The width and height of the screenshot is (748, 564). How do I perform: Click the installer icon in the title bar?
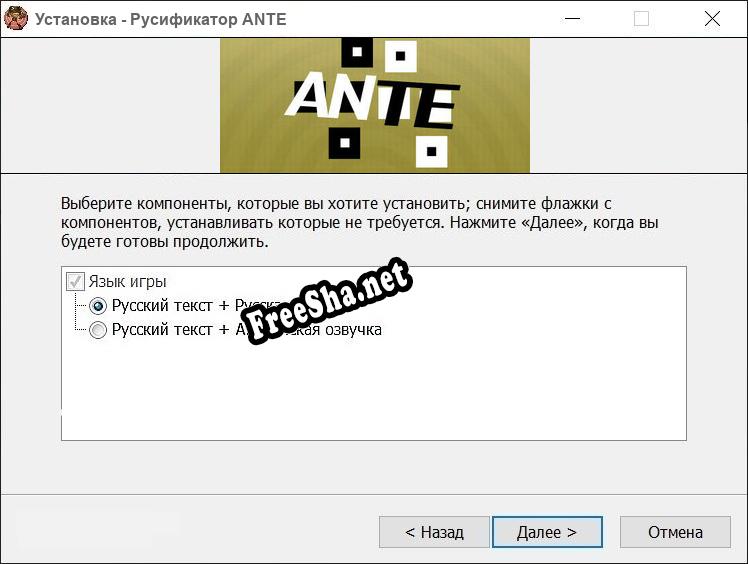pyautogui.click(x=16, y=18)
